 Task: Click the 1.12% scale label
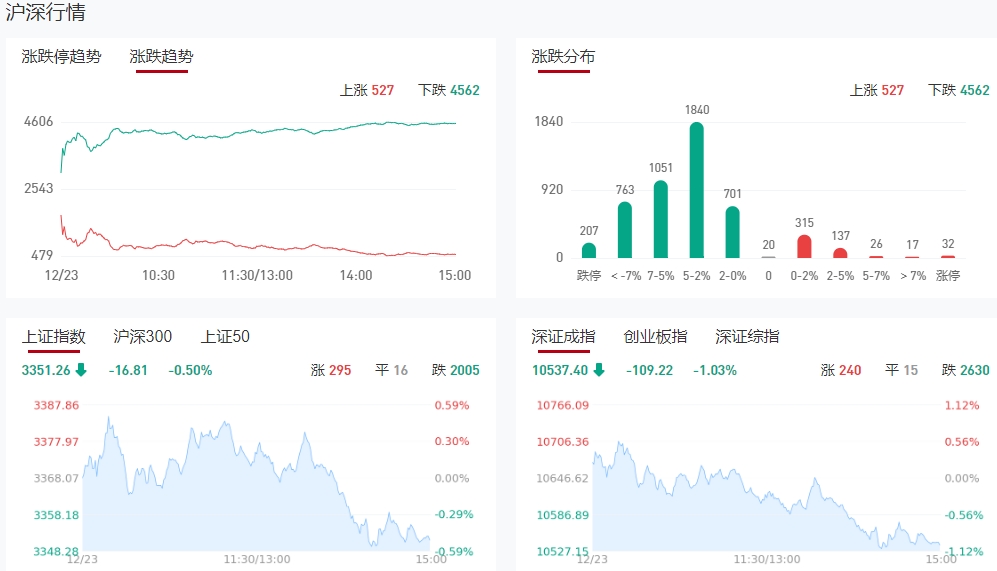[x=961, y=405]
